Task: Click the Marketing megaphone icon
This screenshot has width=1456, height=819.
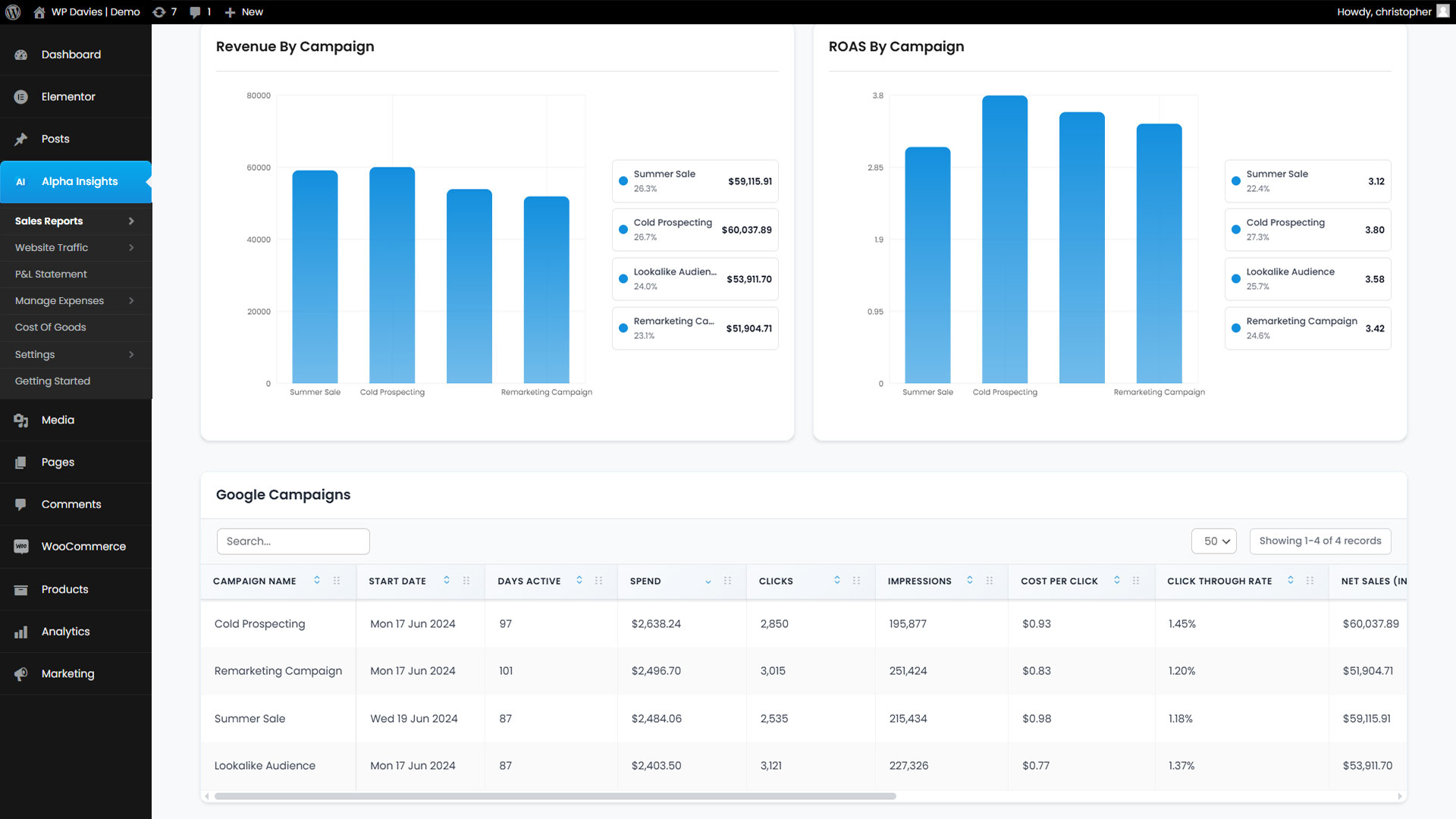Action: pyautogui.click(x=20, y=674)
